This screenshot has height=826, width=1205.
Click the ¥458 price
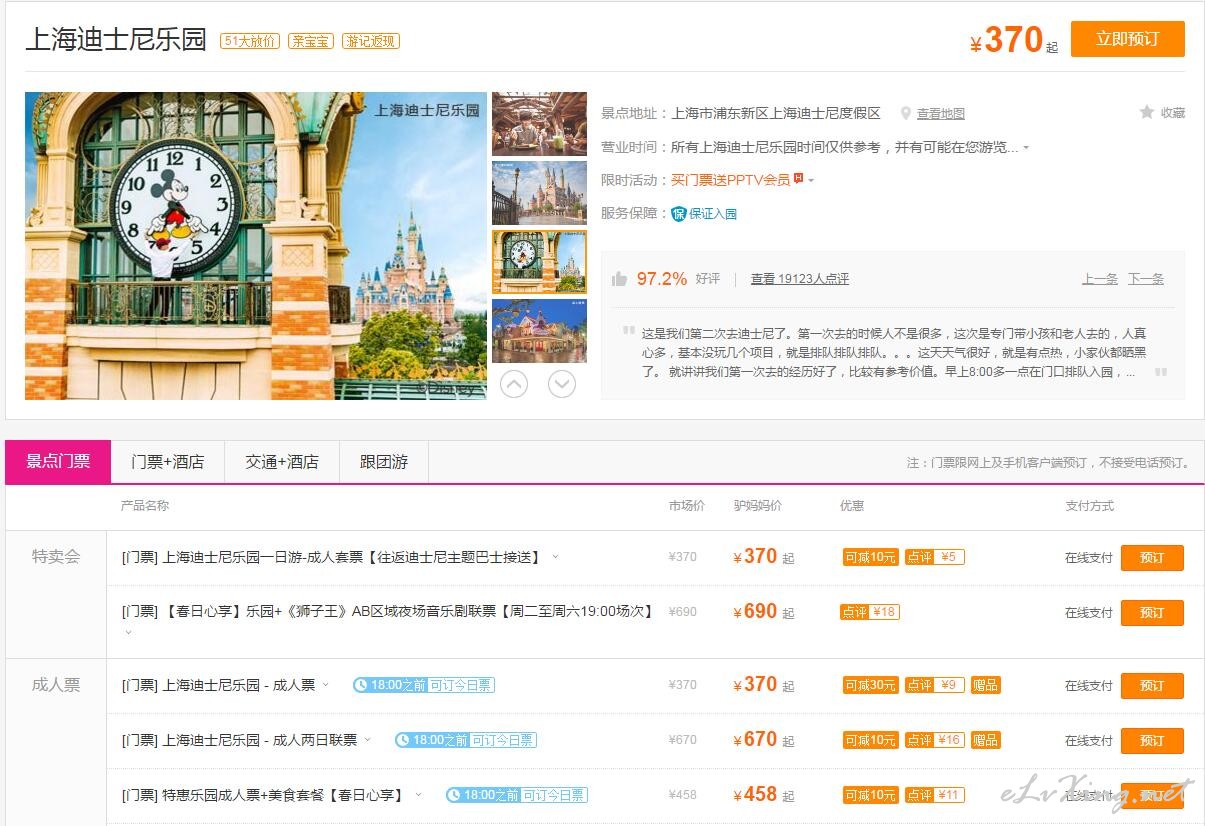755,794
